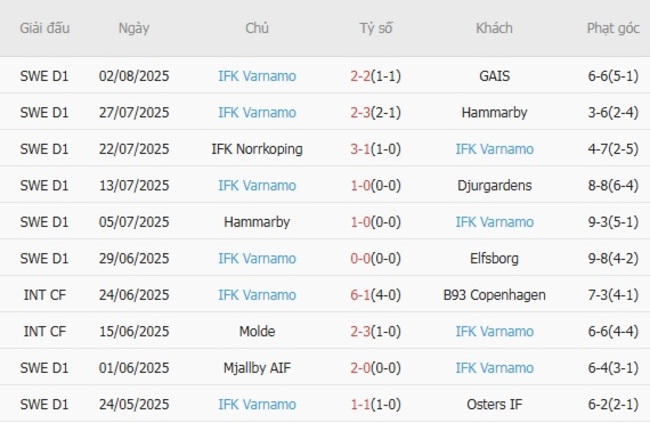
Task: Click the Elfsborg team name
Action: (494, 259)
